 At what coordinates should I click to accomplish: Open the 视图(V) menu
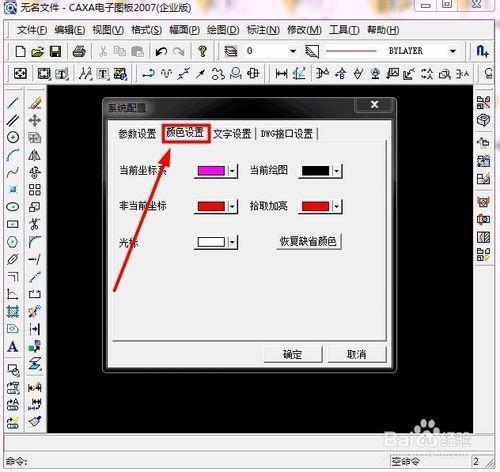click(108, 30)
